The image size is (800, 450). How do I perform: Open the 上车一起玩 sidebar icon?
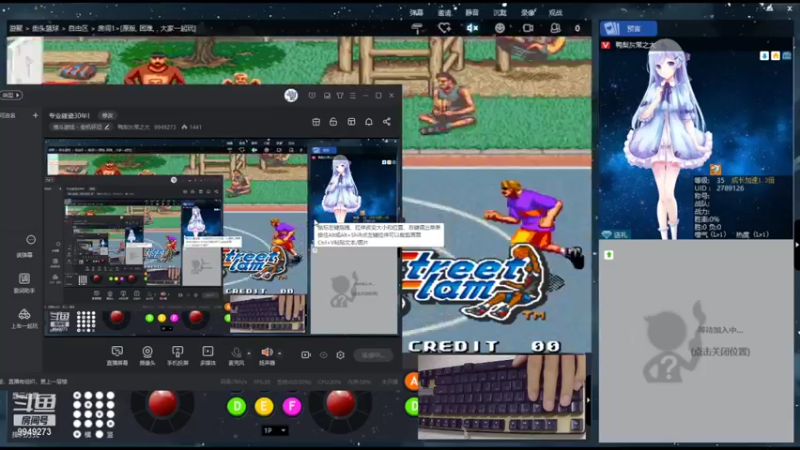[x=24, y=318]
